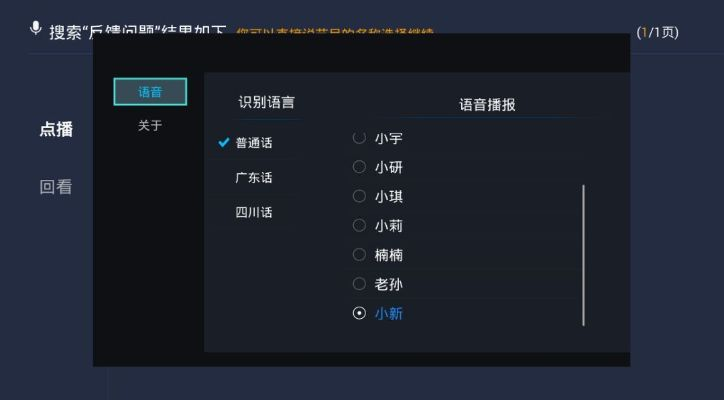Screen dimensions: 724x400
Task: Click the selected 小新 radio button
Action: point(360,314)
